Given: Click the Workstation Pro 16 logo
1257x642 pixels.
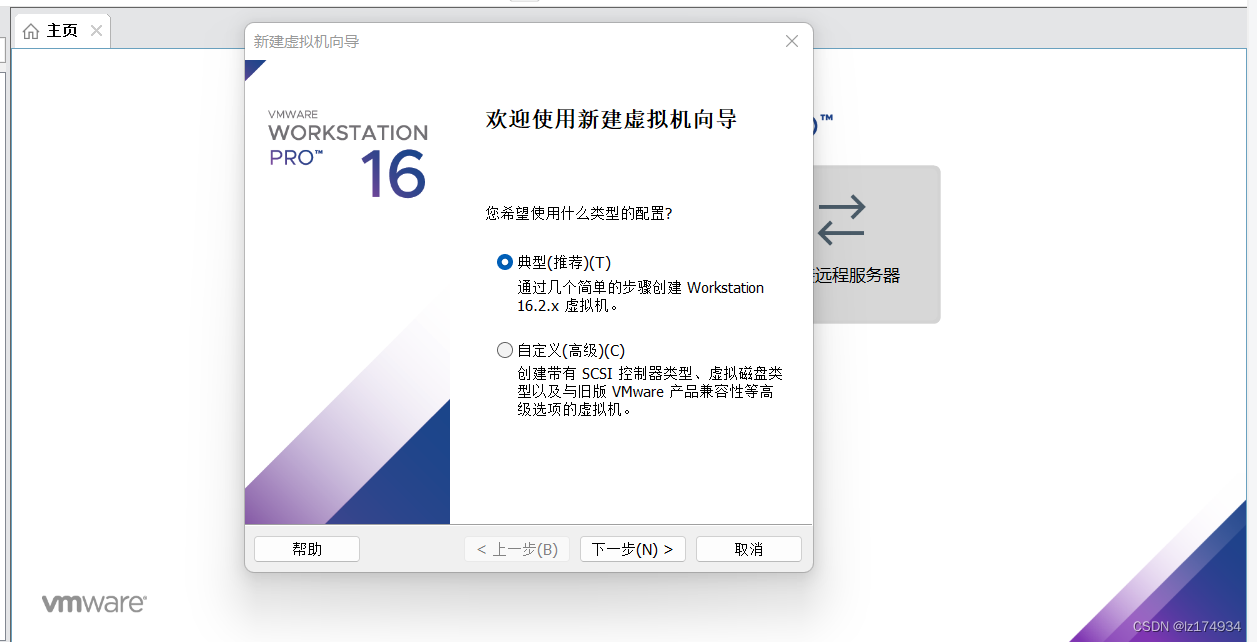Looking at the screenshot, I should tap(348, 153).
